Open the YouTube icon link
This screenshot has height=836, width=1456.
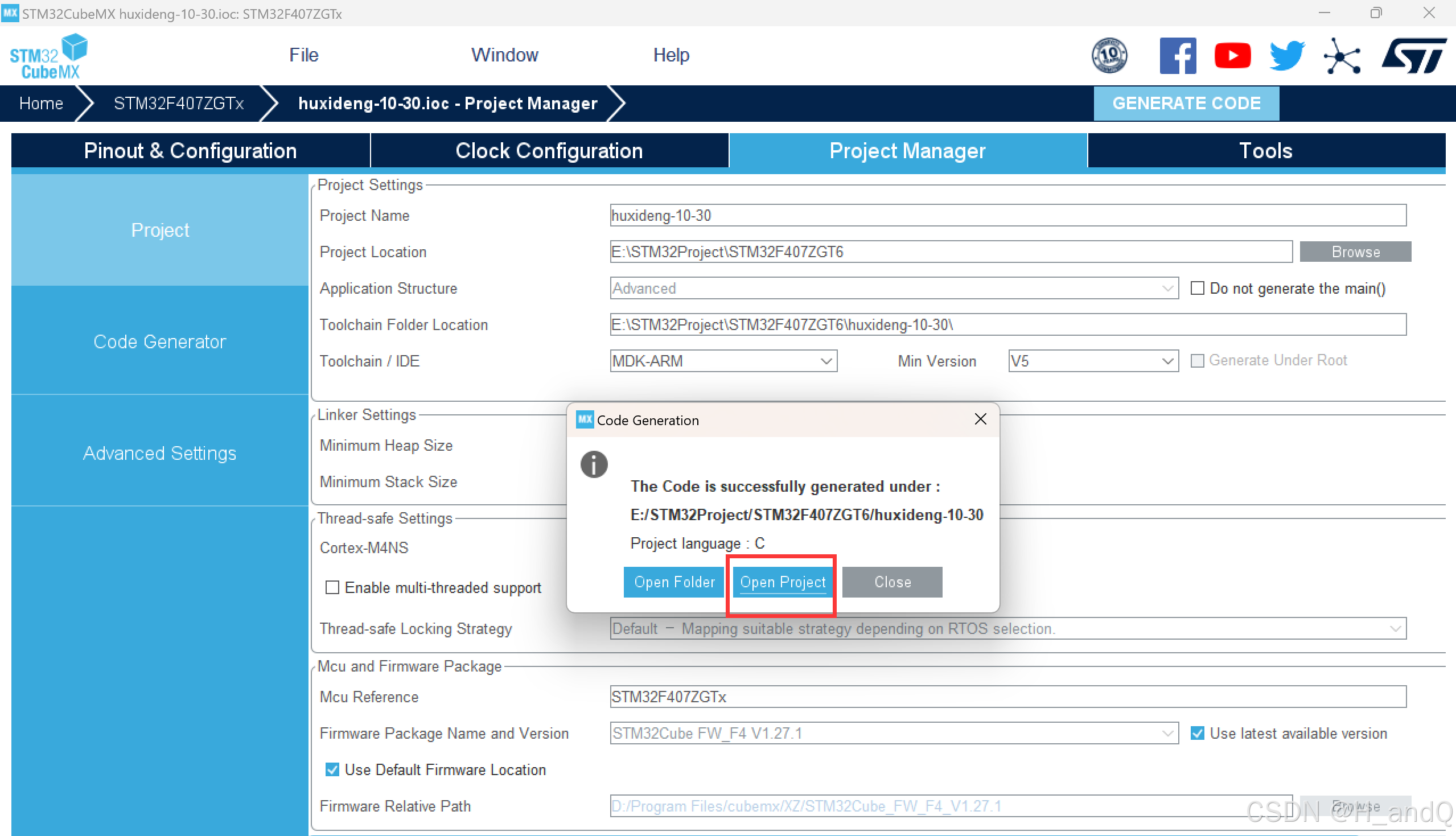pos(1232,56)
